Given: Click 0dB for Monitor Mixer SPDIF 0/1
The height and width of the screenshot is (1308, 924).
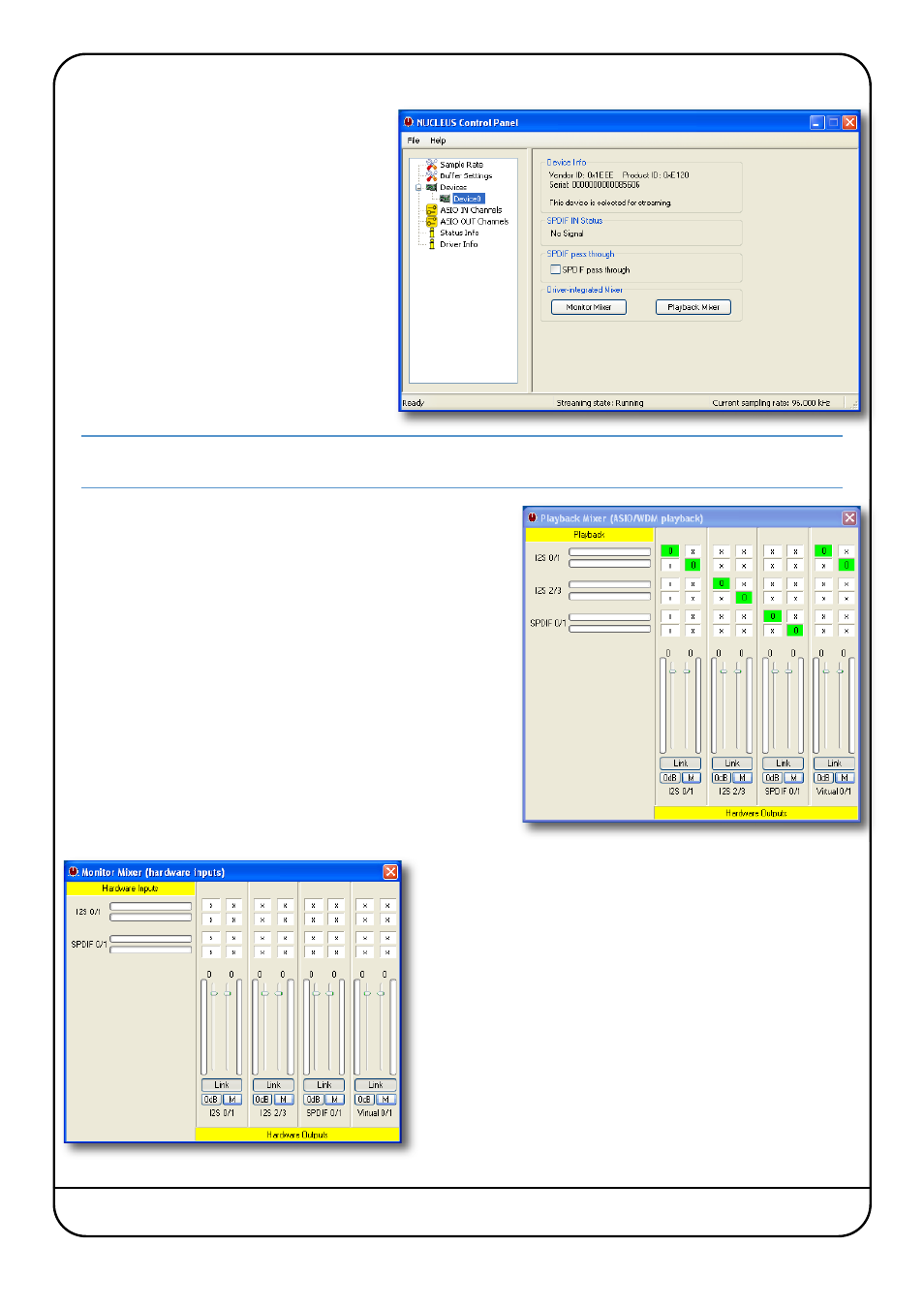Looking at the screenshot, I should [314, 1100].
